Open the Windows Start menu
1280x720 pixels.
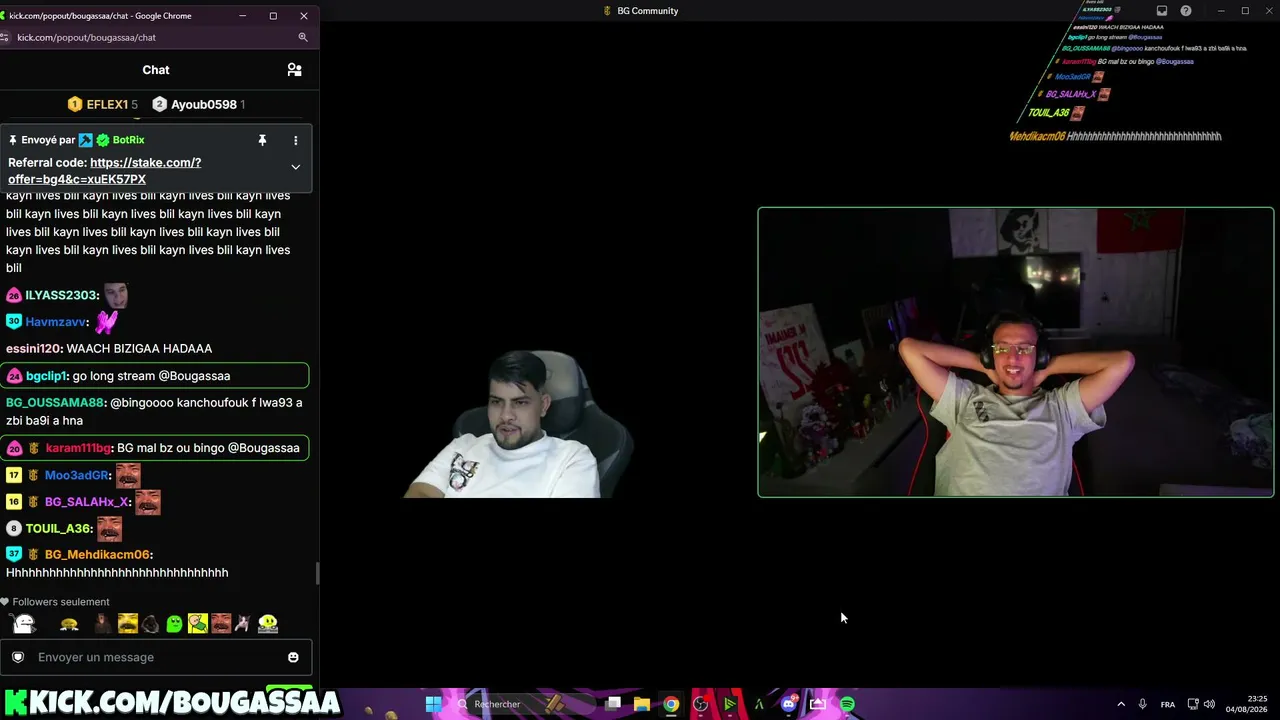click(433, 704)
